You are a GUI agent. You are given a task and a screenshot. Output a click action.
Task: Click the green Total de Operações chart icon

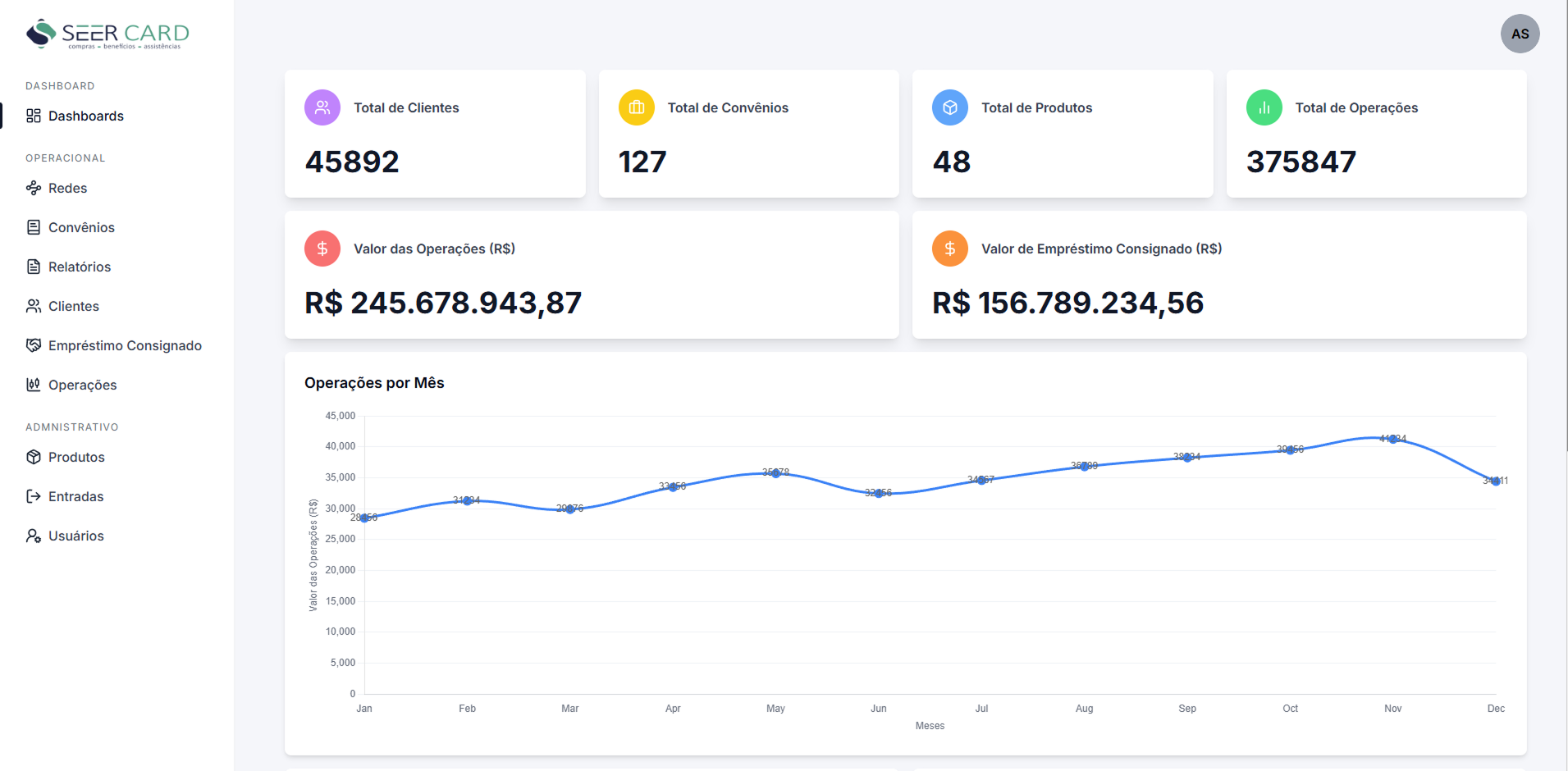click(1264, 107)
